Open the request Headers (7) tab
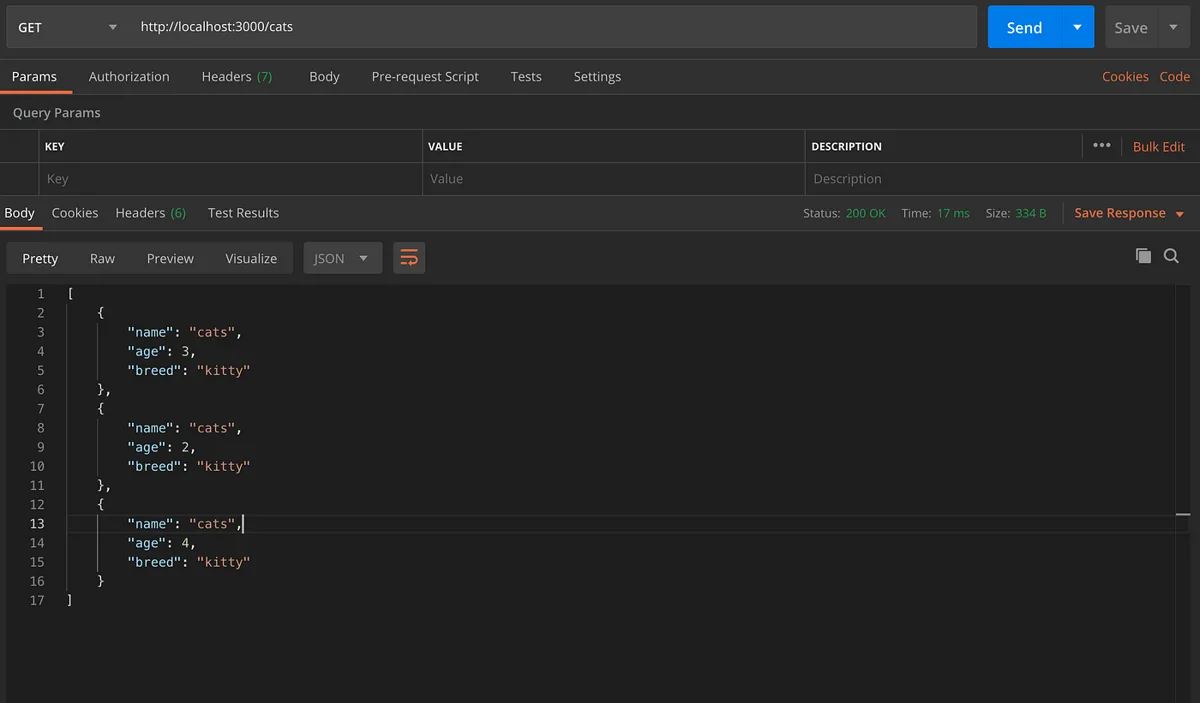Viewport: 1200px width, 703px height. coord(237,76)
